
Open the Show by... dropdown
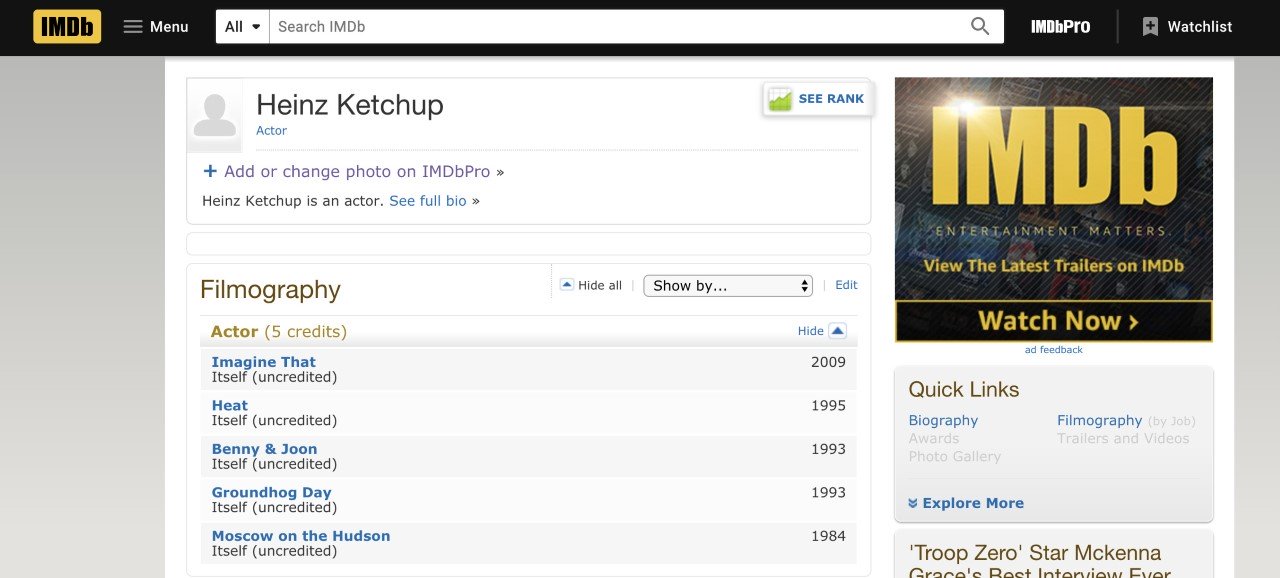click(728, 286)
